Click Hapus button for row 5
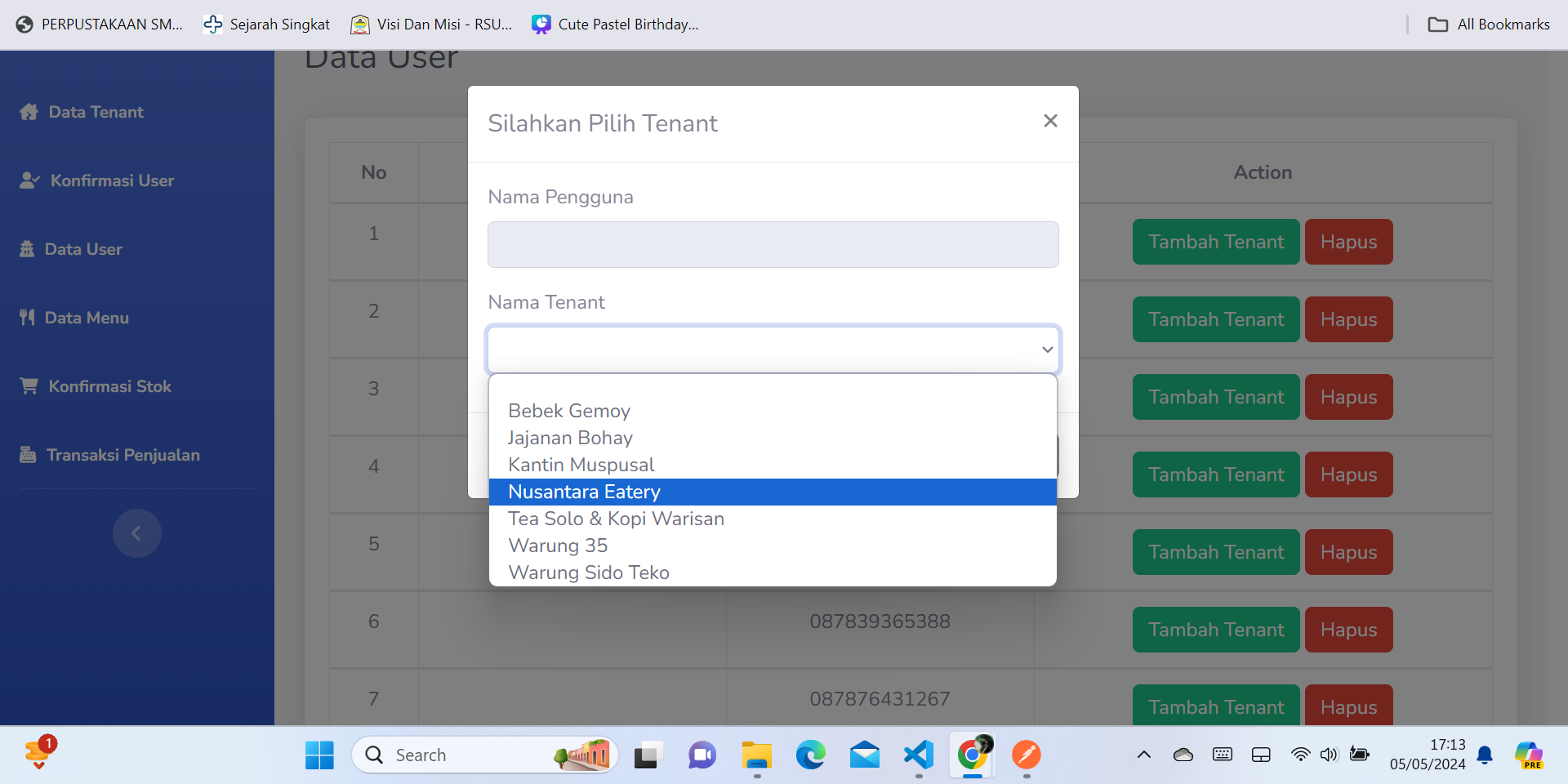 click(x=1348, y=552)
